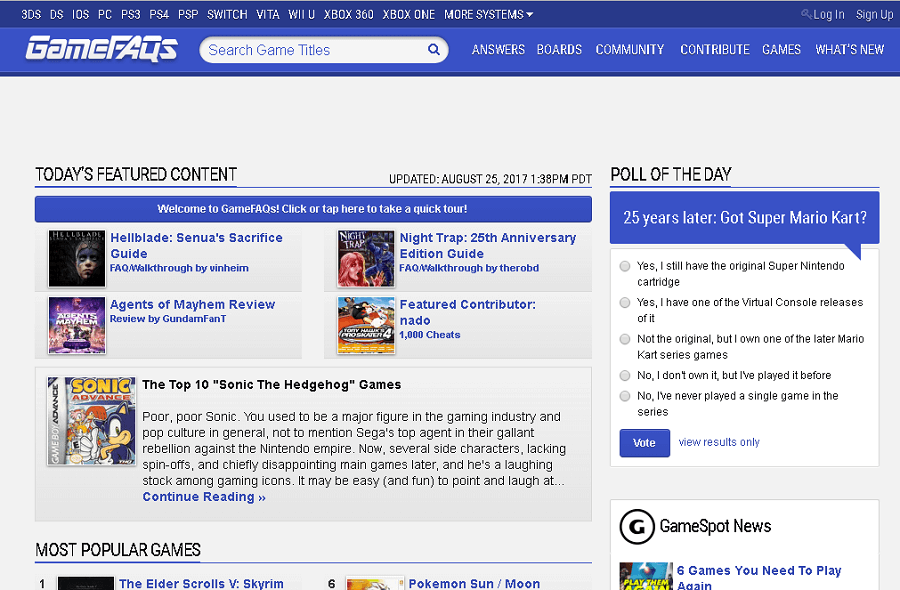Open 'FAQ/Walkthrough by vinheim' link
This screenshot has width=900, height=590.
click(179, 268)
